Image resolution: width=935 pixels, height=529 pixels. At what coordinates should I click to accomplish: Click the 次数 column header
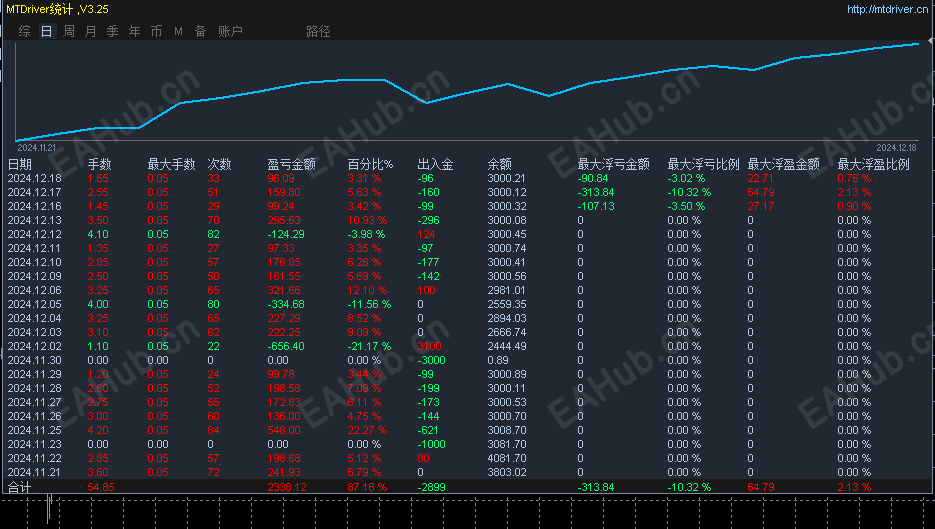[x=219, y=164]
